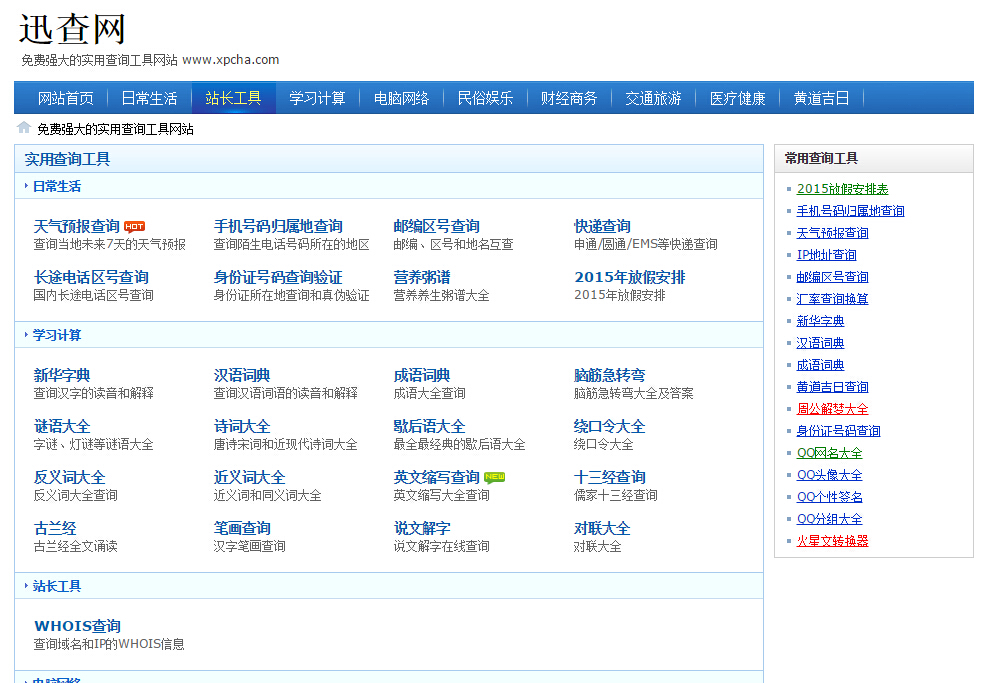Click sidebar link 手机号码归属地查询
This screenshot has width=985, height=683.
851,211
